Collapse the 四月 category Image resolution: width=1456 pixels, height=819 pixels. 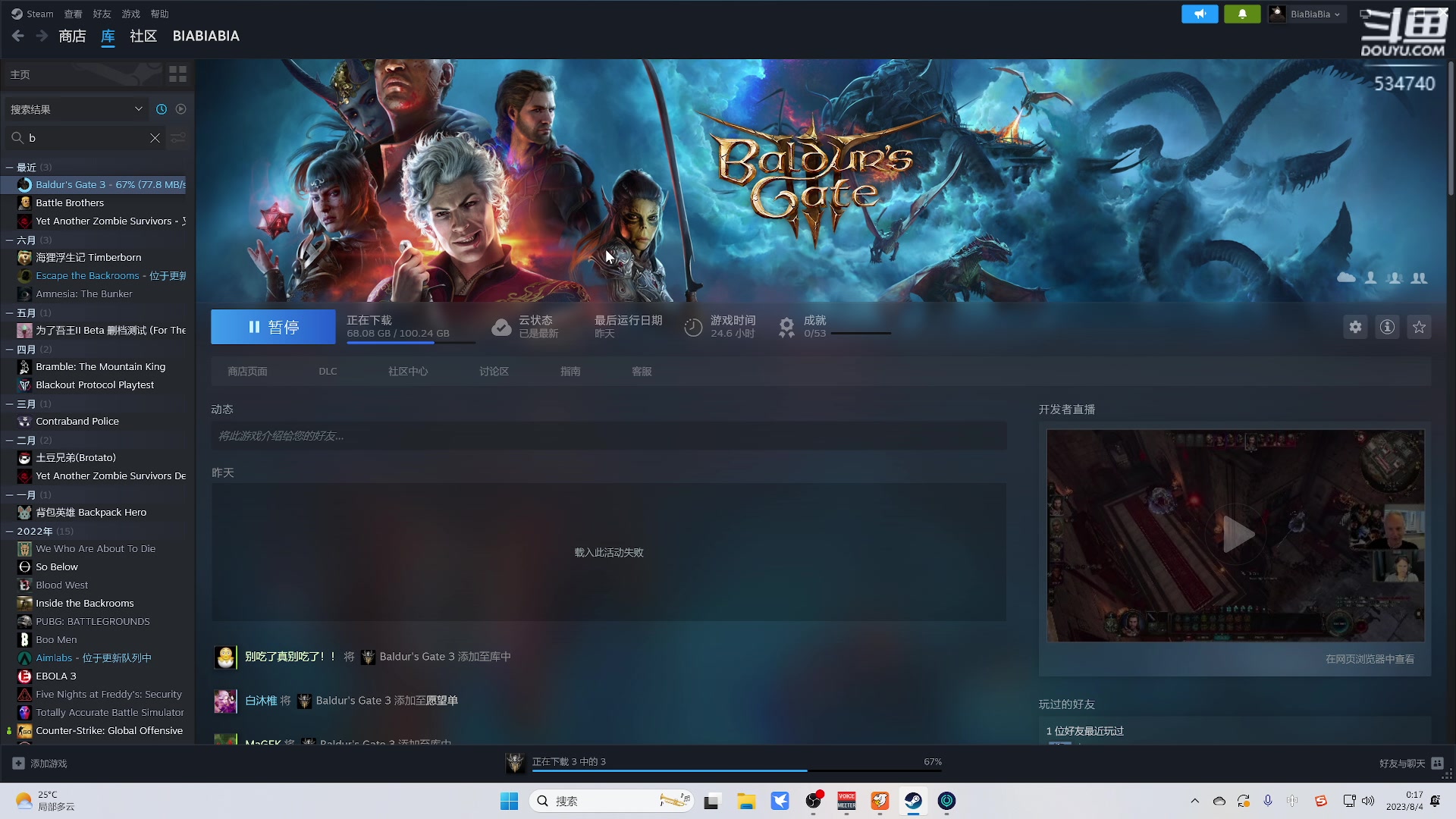(9, 350)
